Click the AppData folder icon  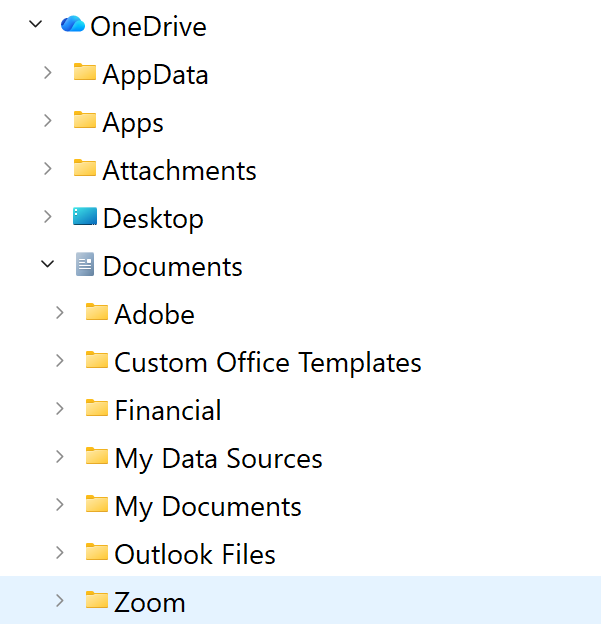click(85, 73)
